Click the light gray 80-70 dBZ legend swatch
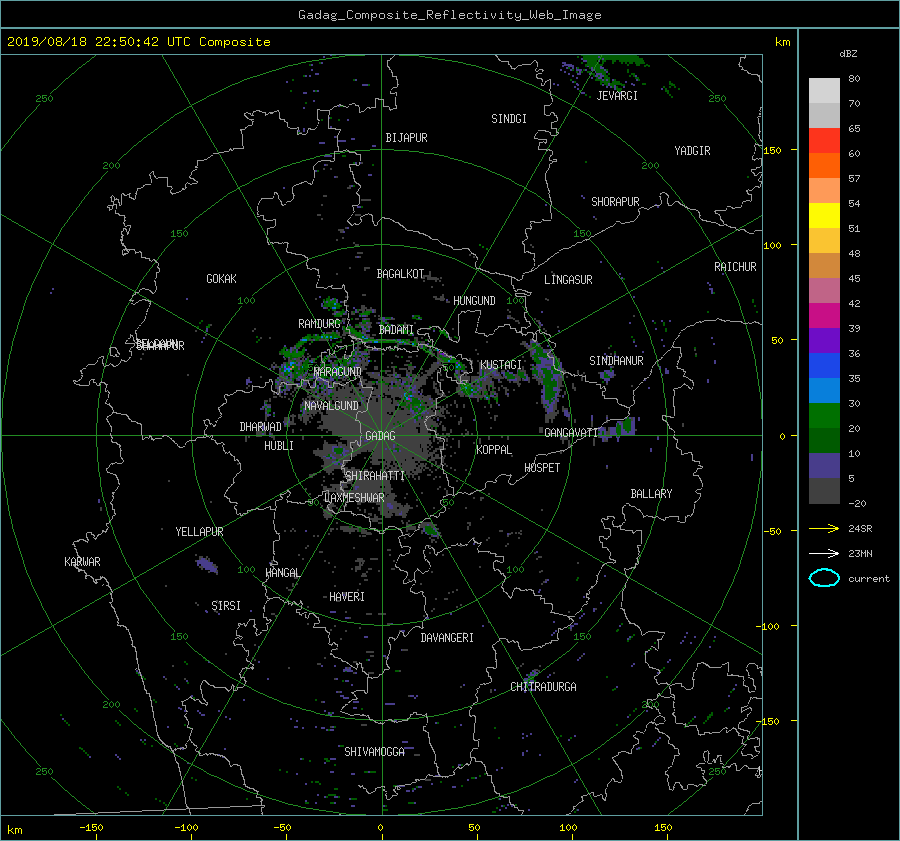The image size is (900, 841). pyautogui.click(x=824, y=91)
